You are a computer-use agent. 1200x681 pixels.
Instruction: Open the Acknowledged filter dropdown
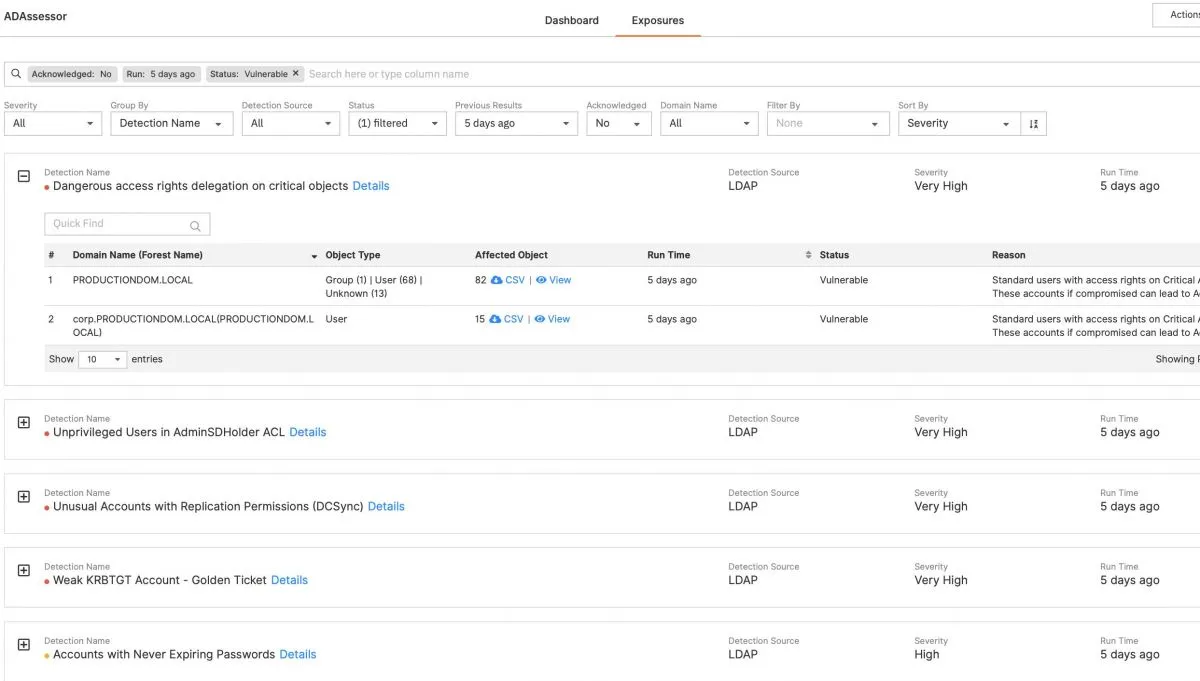pos(618,124)
